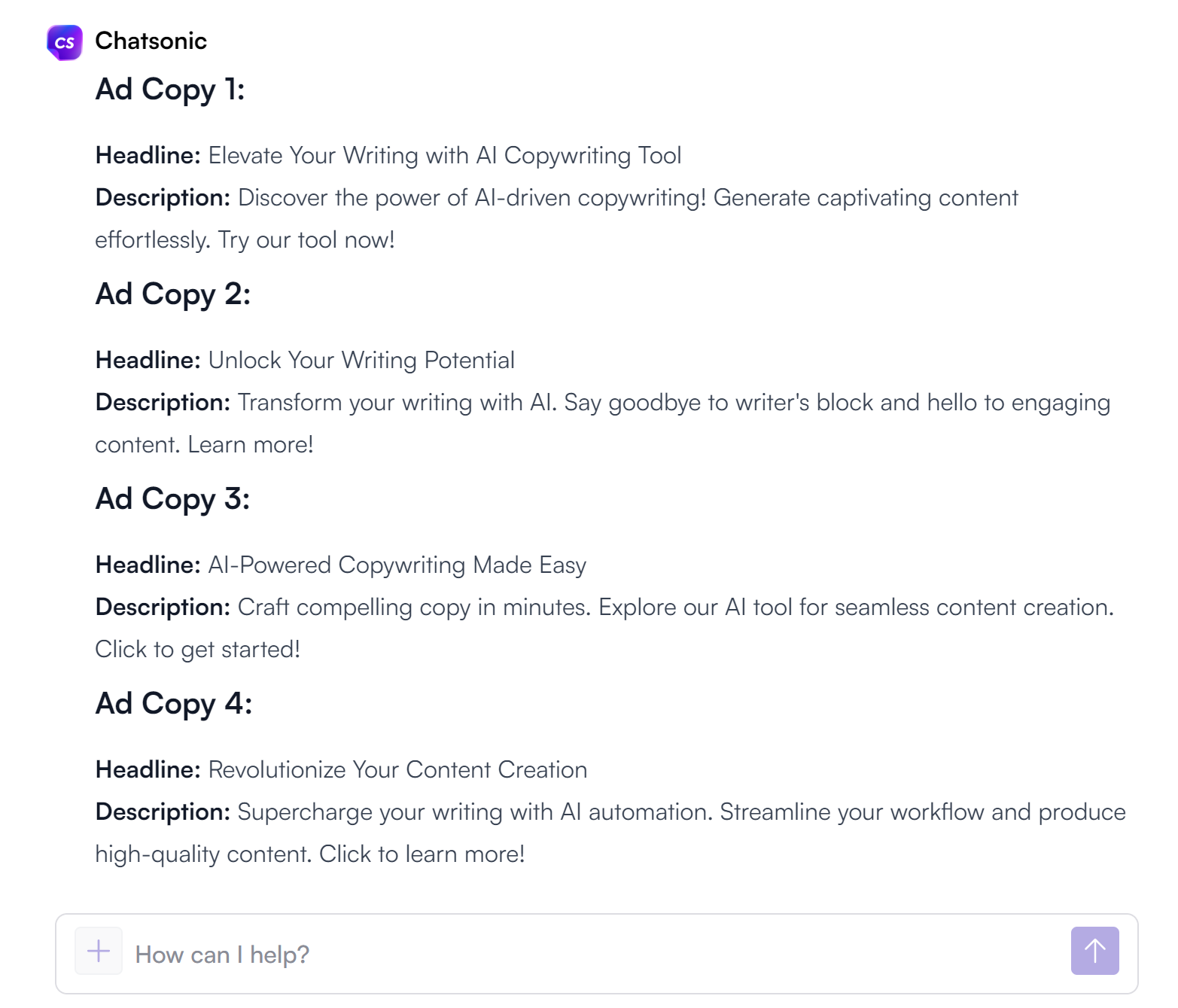This screenshot has height=1008, width=1178.
Task: Click Ad Copy 3 'Headline:' label
Action: click(x=148, y=565)
